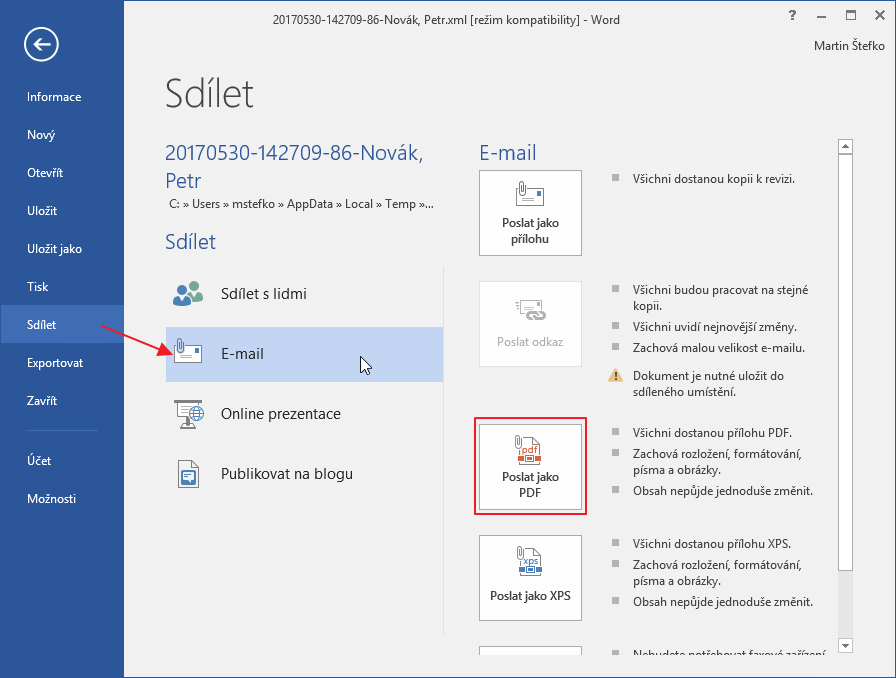Click text 'Všichni dostanou kopii k revizi.'
Screen dimensions: 896x678
click(x=714, y=179)
